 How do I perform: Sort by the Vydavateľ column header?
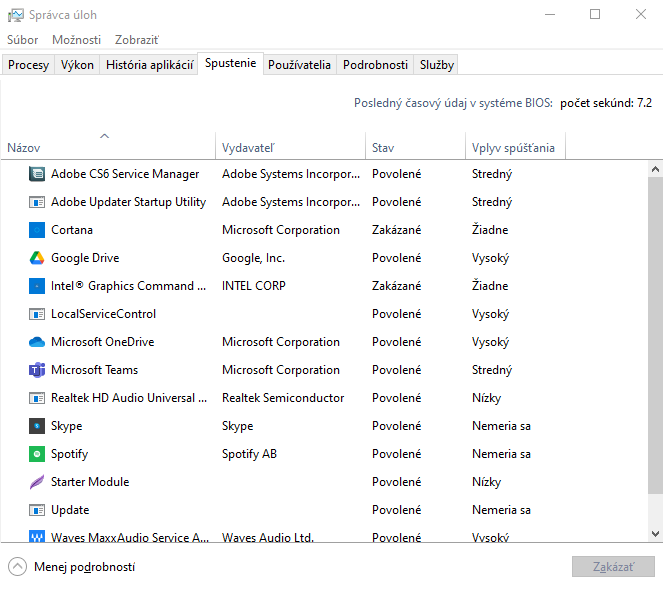point(290,145)
